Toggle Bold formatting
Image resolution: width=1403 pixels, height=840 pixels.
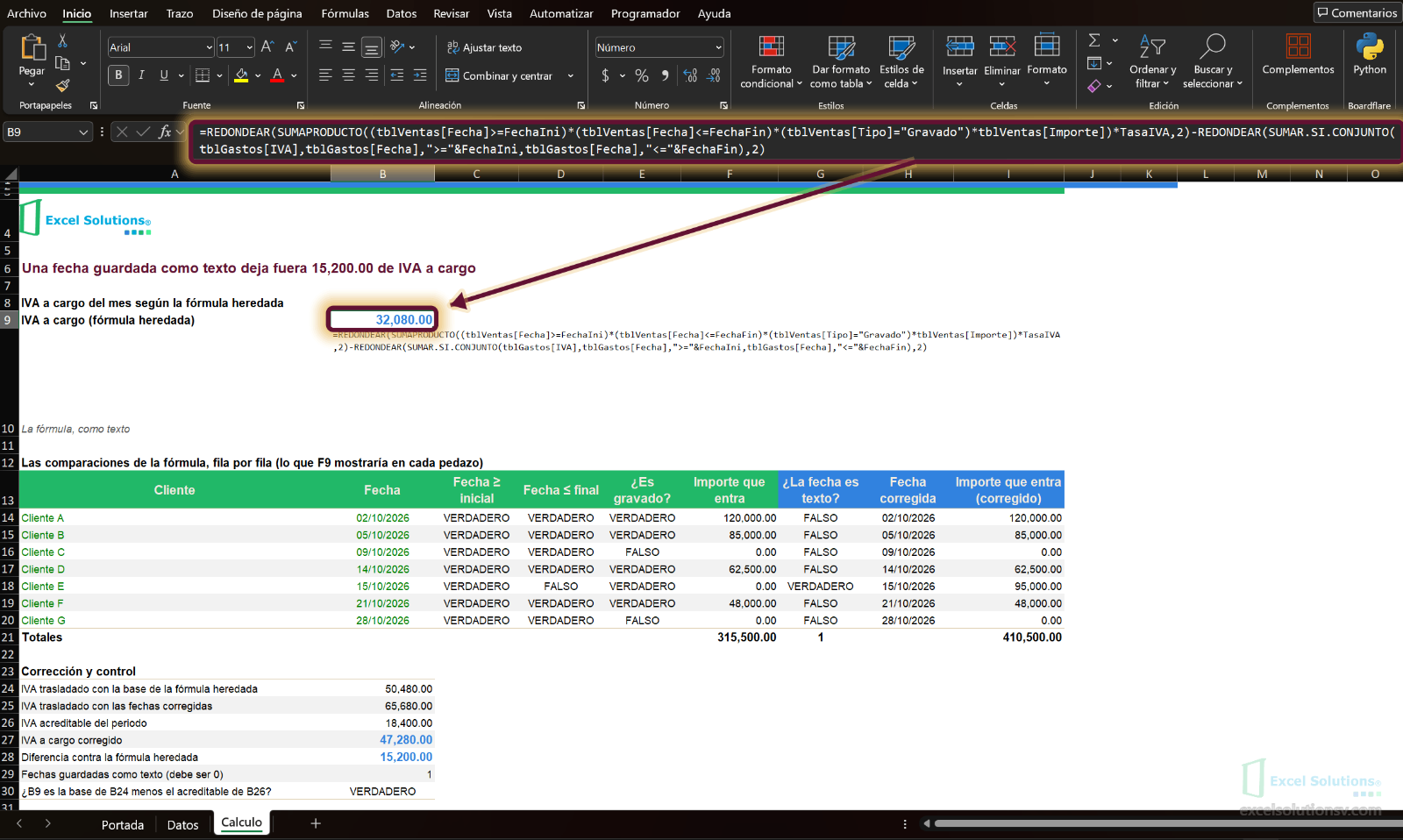point(118,75)
